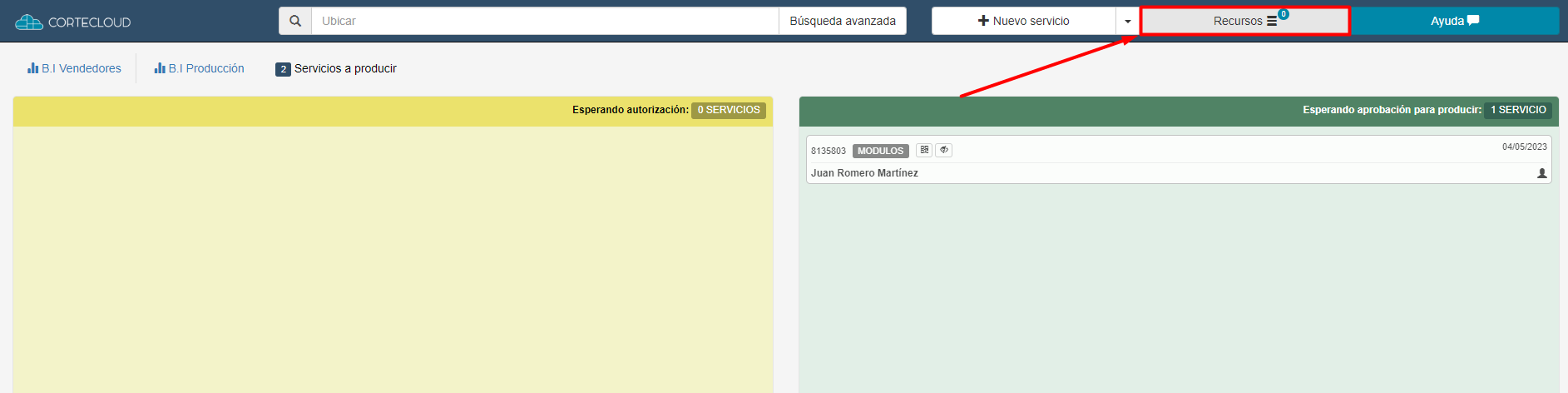Click the MODULOS tag on service 8135803
This screenshot has height=393, width=1568.
click(880, 151)
